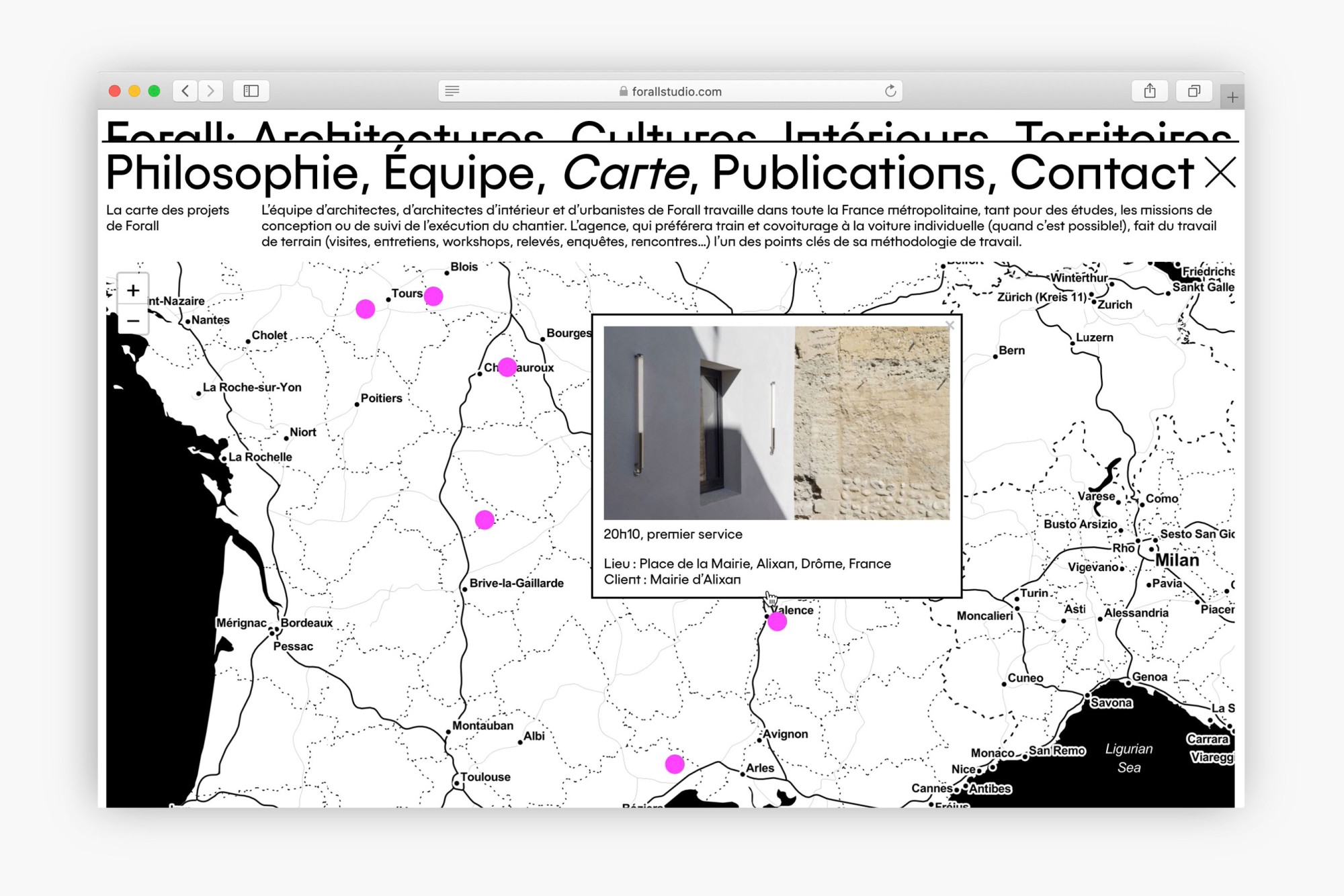The height and width of the screenshot is (896, 1344).
Task: Click the map zoom out minus button
Action: point(133,320)
